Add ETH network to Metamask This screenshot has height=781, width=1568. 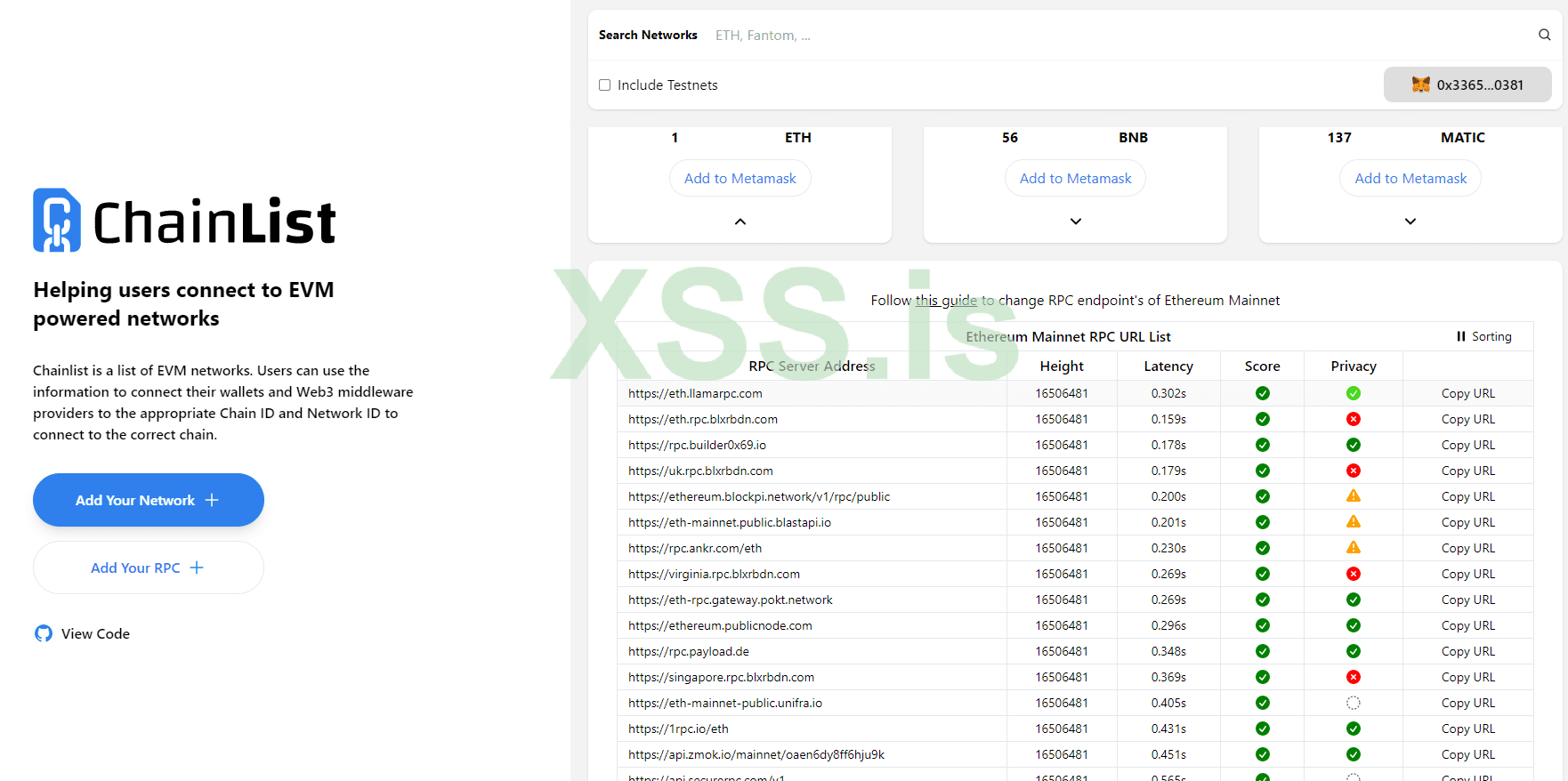pos(740,178)
